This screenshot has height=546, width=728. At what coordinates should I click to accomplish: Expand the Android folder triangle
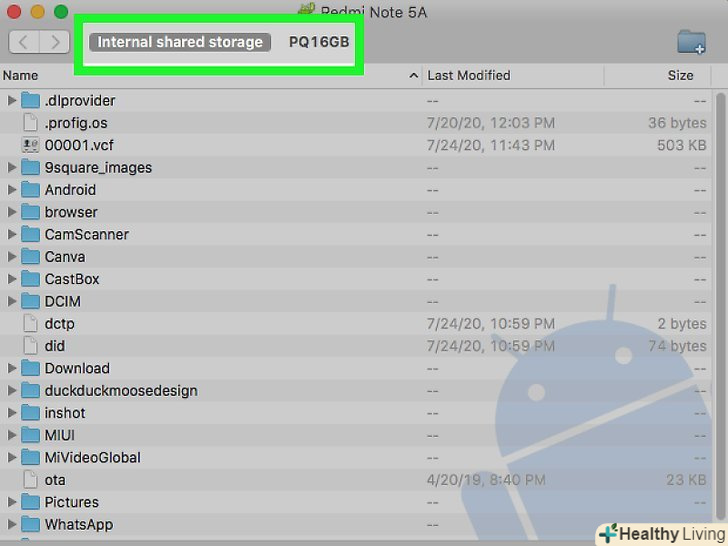click(12, 189)
